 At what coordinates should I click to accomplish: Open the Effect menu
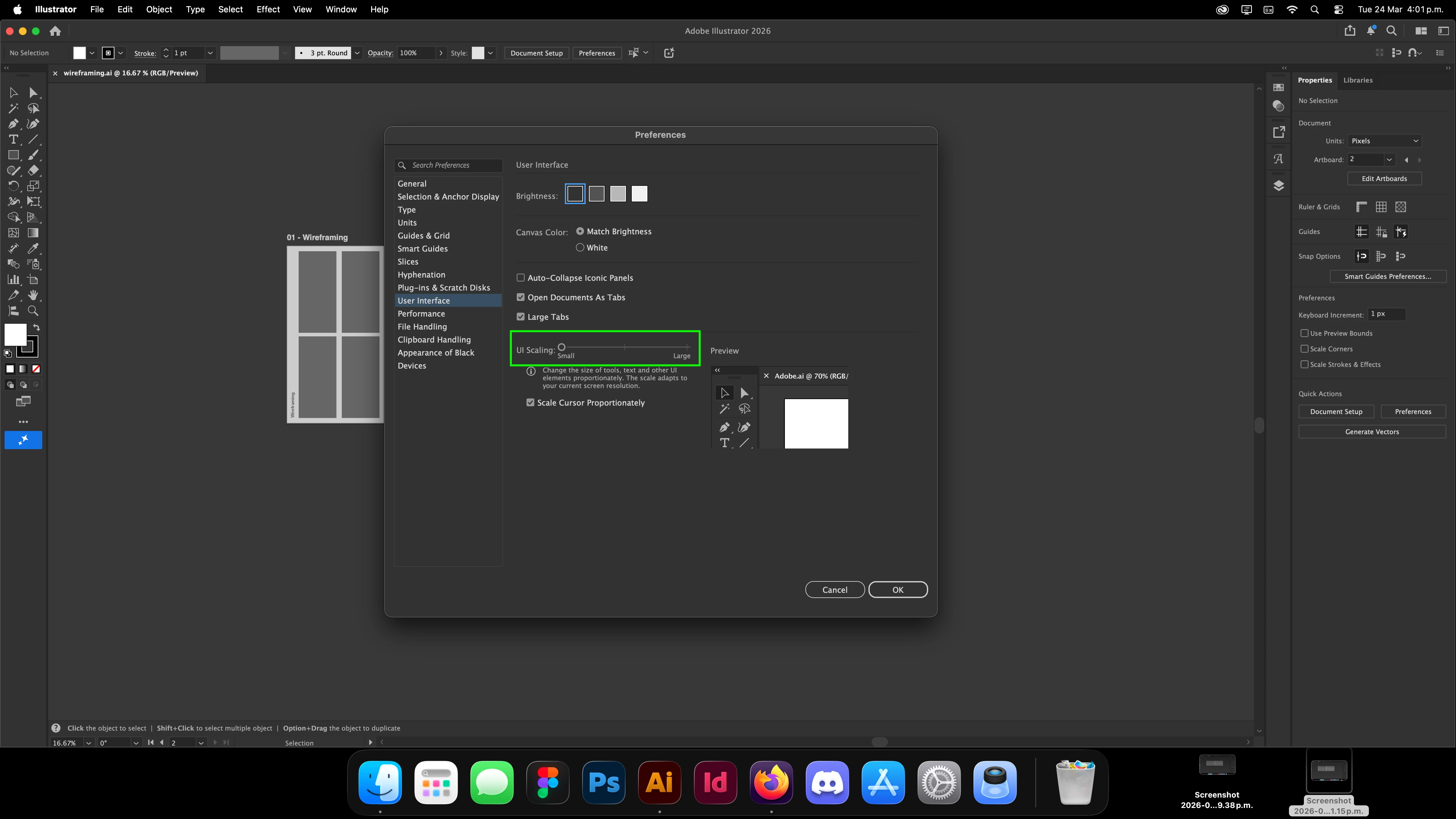268,10
